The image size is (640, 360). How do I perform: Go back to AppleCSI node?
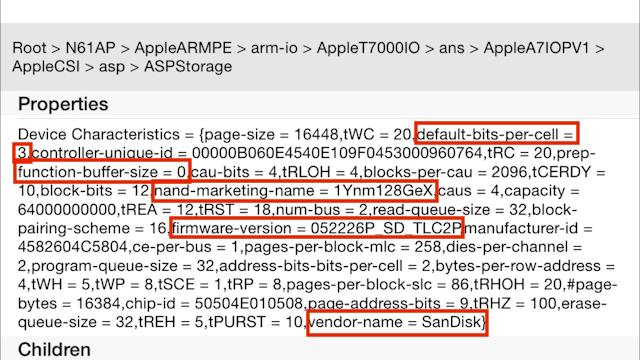click(x=46, y=67)
